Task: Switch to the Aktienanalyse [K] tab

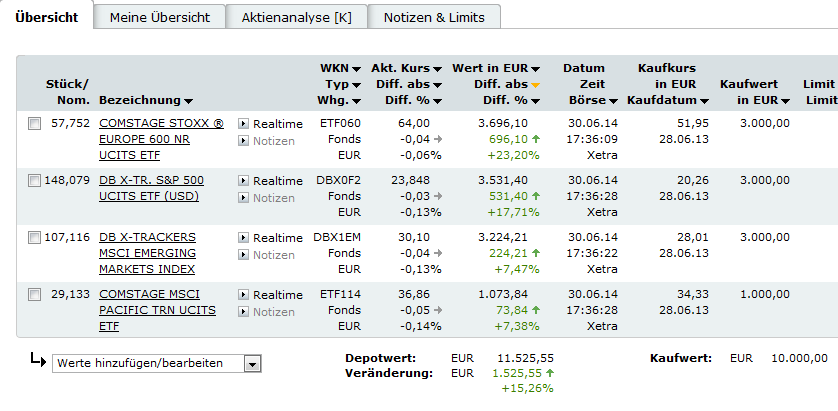Action: coord(297,17)
